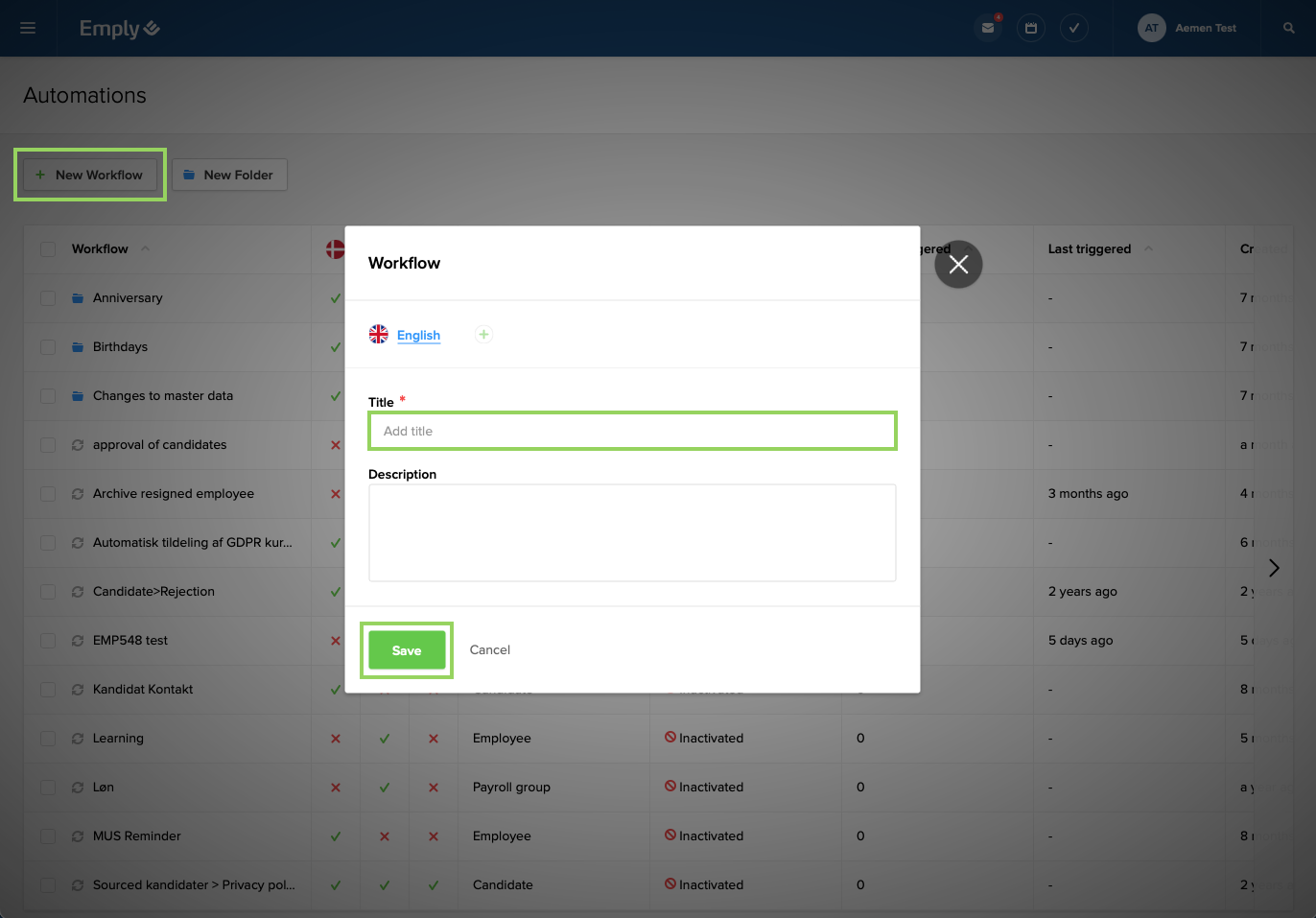Close the Workflow dialog with X
The image size is (1316, 918).
coord(958,265)
